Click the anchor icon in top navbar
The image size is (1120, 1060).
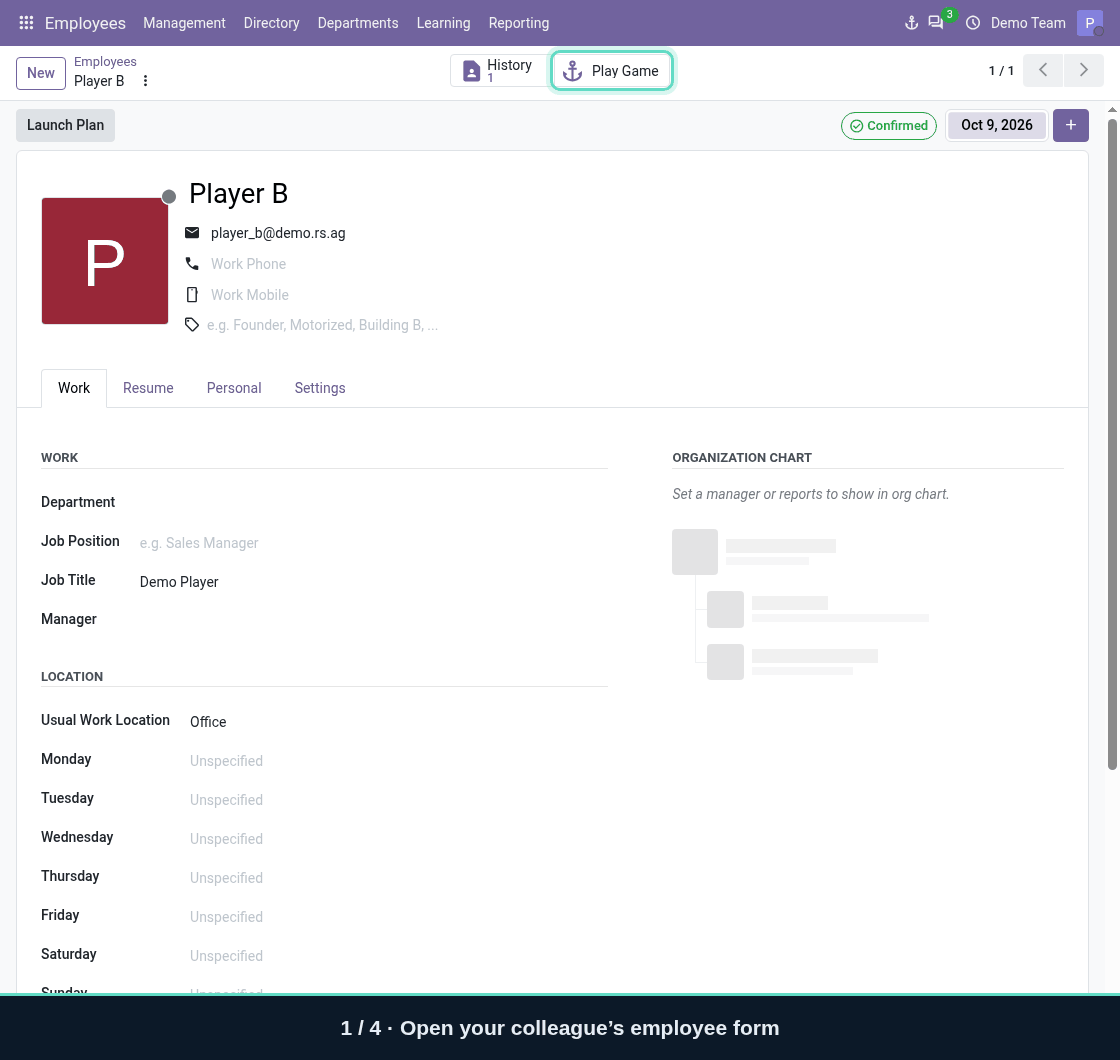tap(911, 23)
